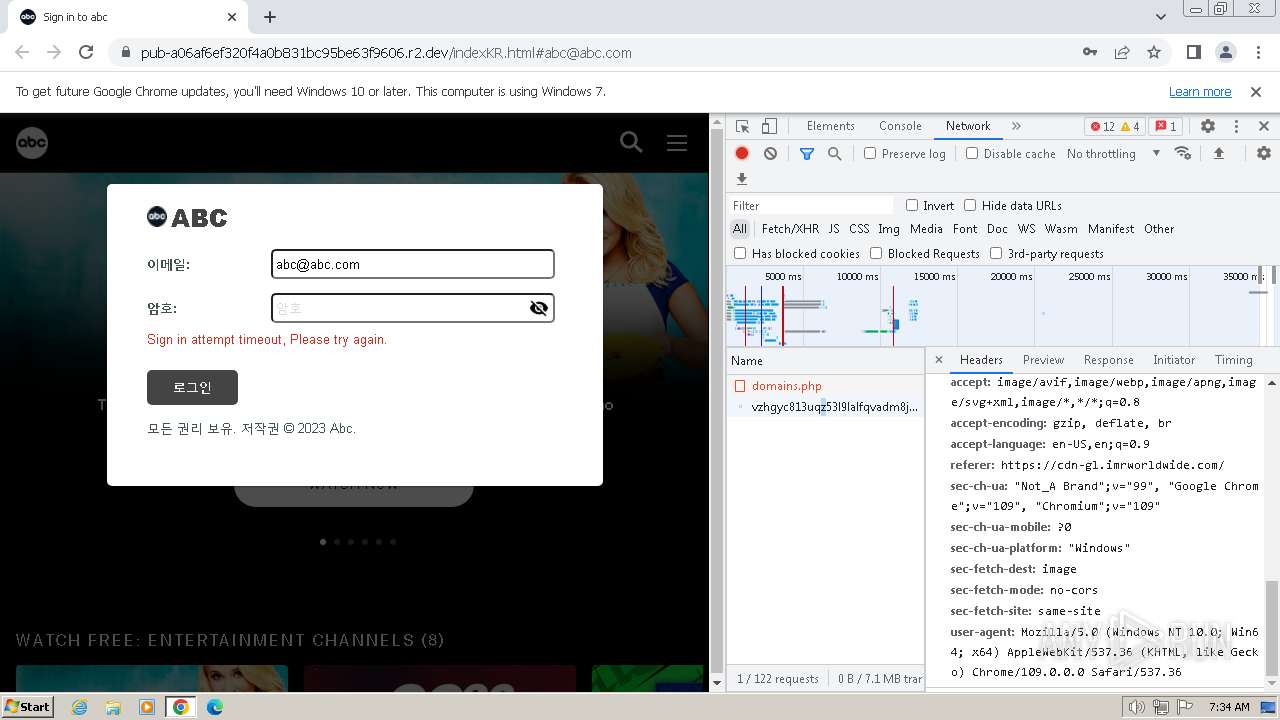1280x720 pixels.
Task: Toggle the device toolbar icon
Action: (769, 126)
